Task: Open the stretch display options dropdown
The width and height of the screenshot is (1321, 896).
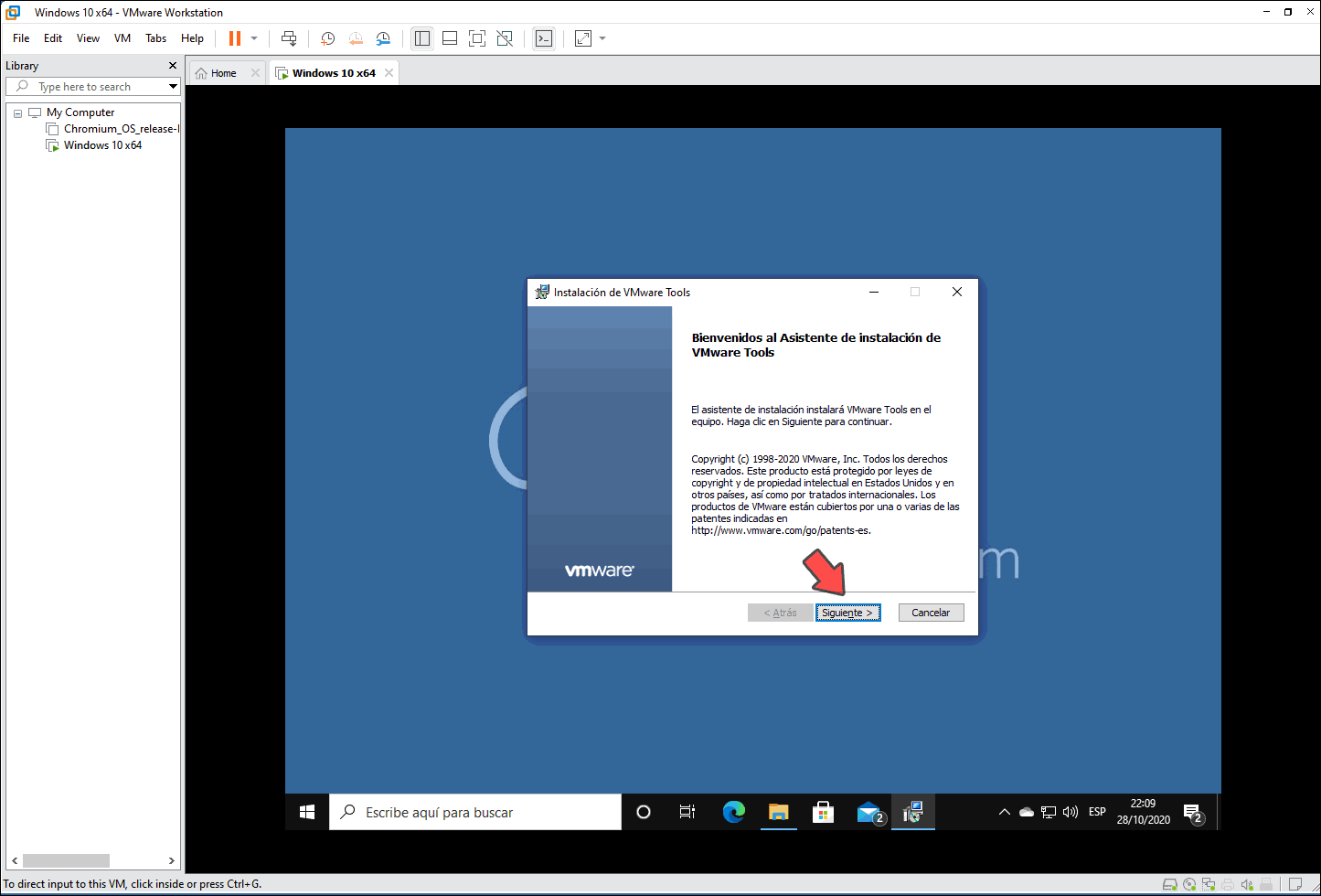Action: (x=602, y=38)
